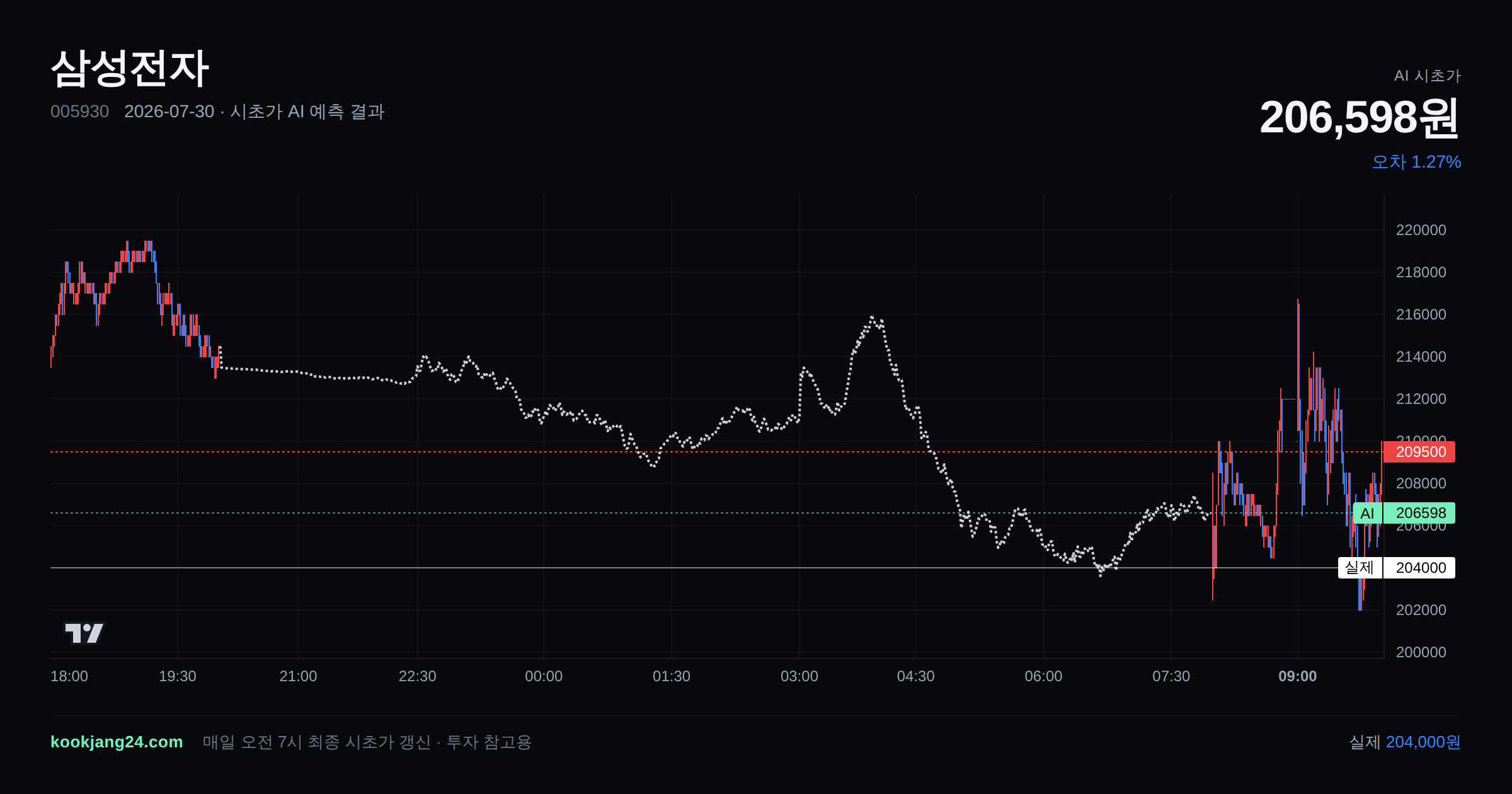1512x794 pixels.
Task: Click the 202000 price axis label
Action: pos(1421,610)
